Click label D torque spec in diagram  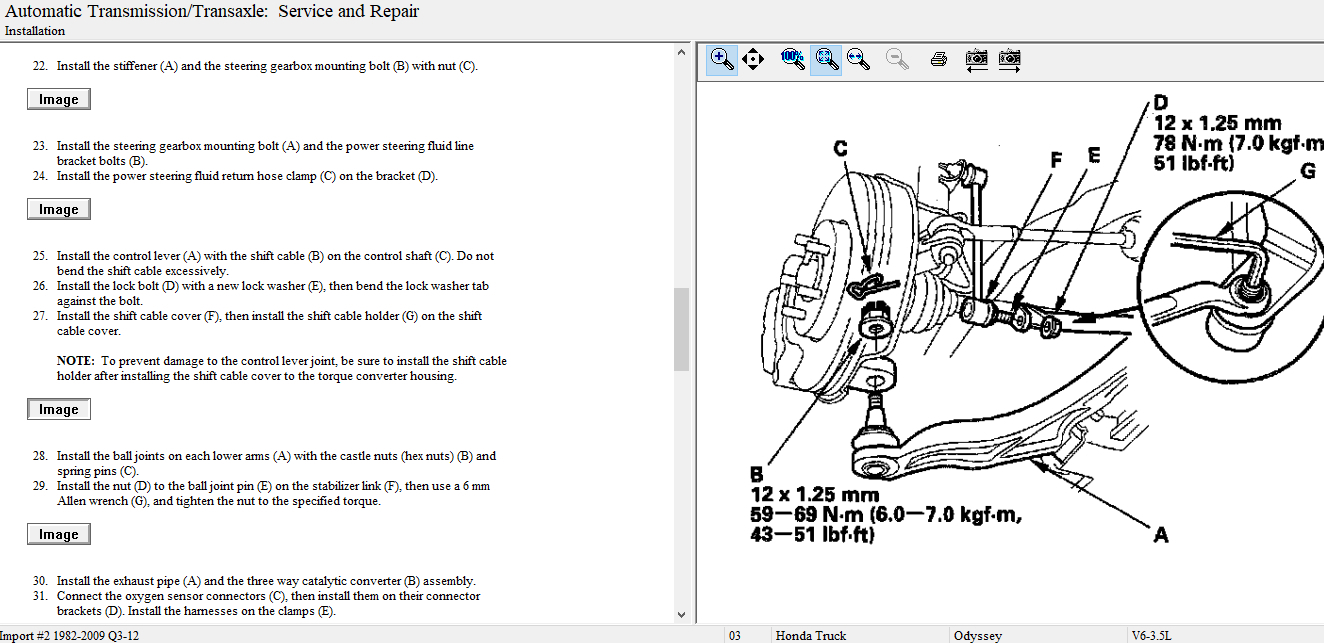tap(1238, 133)
